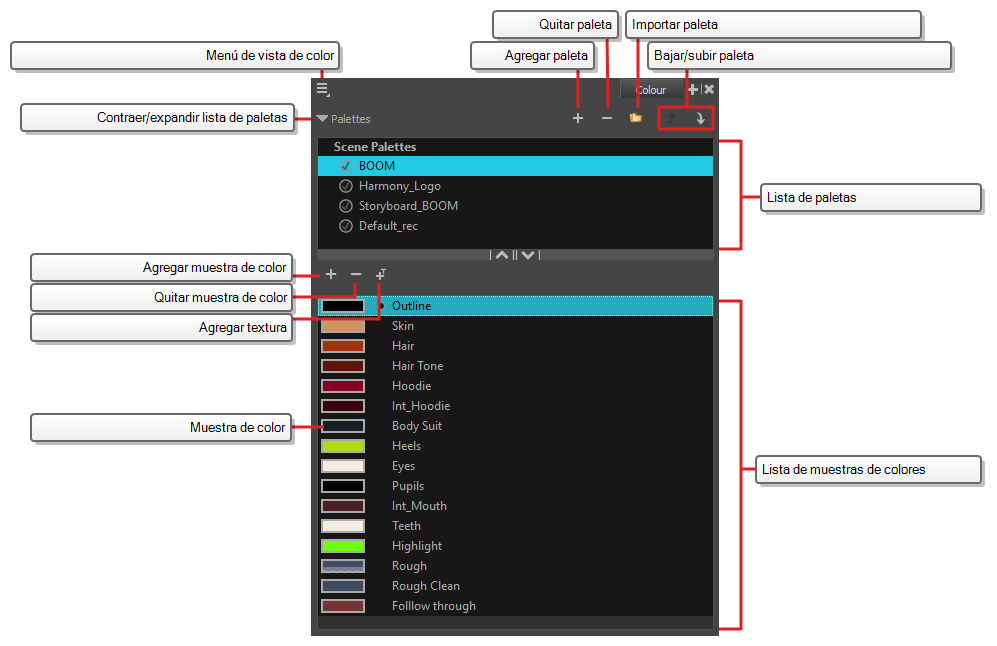997x646 pixels.
Task: Select the Storyboard_BOOM palette
Action: (x=408, y=206)
